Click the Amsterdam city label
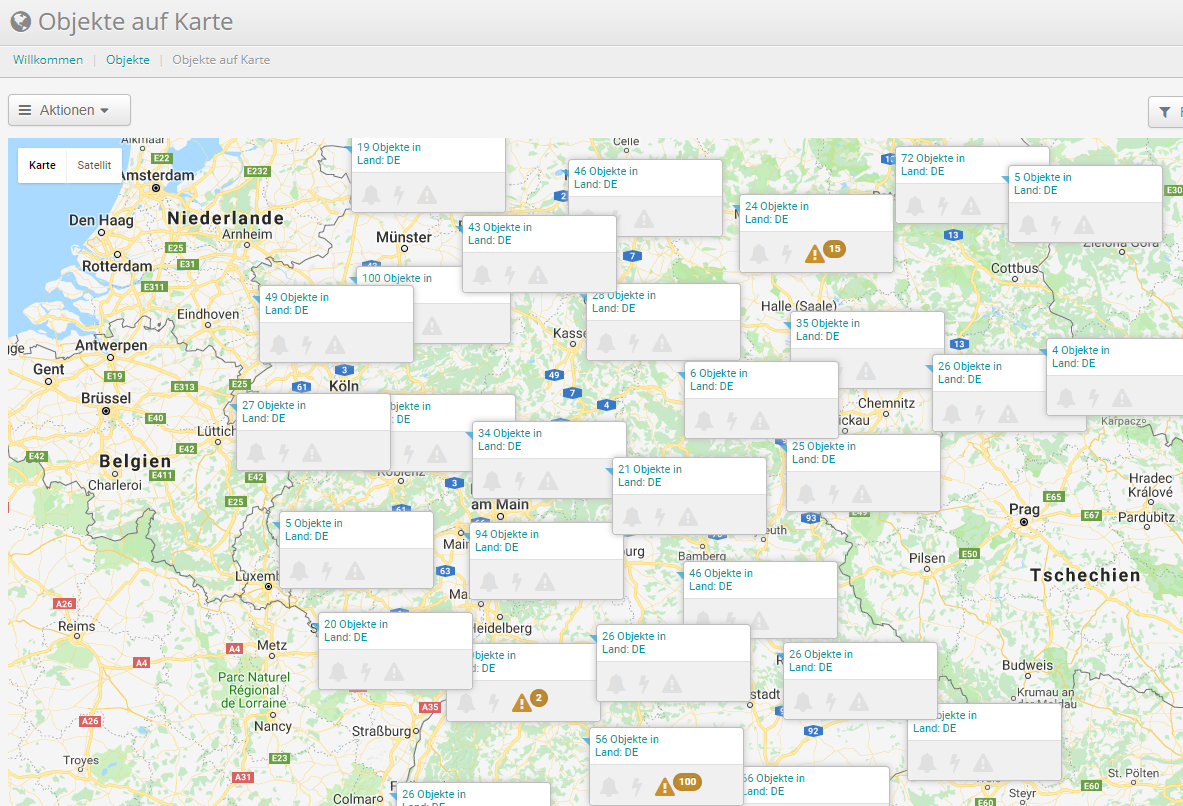 pos(160,175)
